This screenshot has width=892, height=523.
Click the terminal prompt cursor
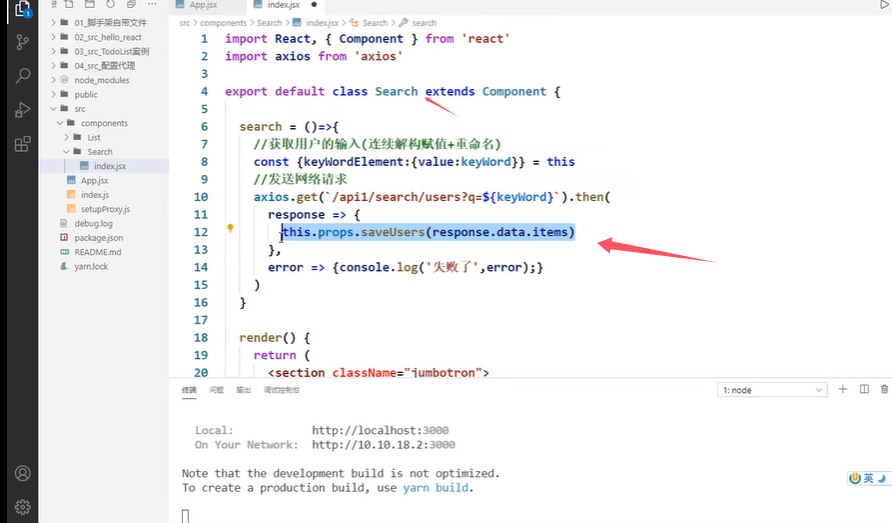tap(185, 516)
